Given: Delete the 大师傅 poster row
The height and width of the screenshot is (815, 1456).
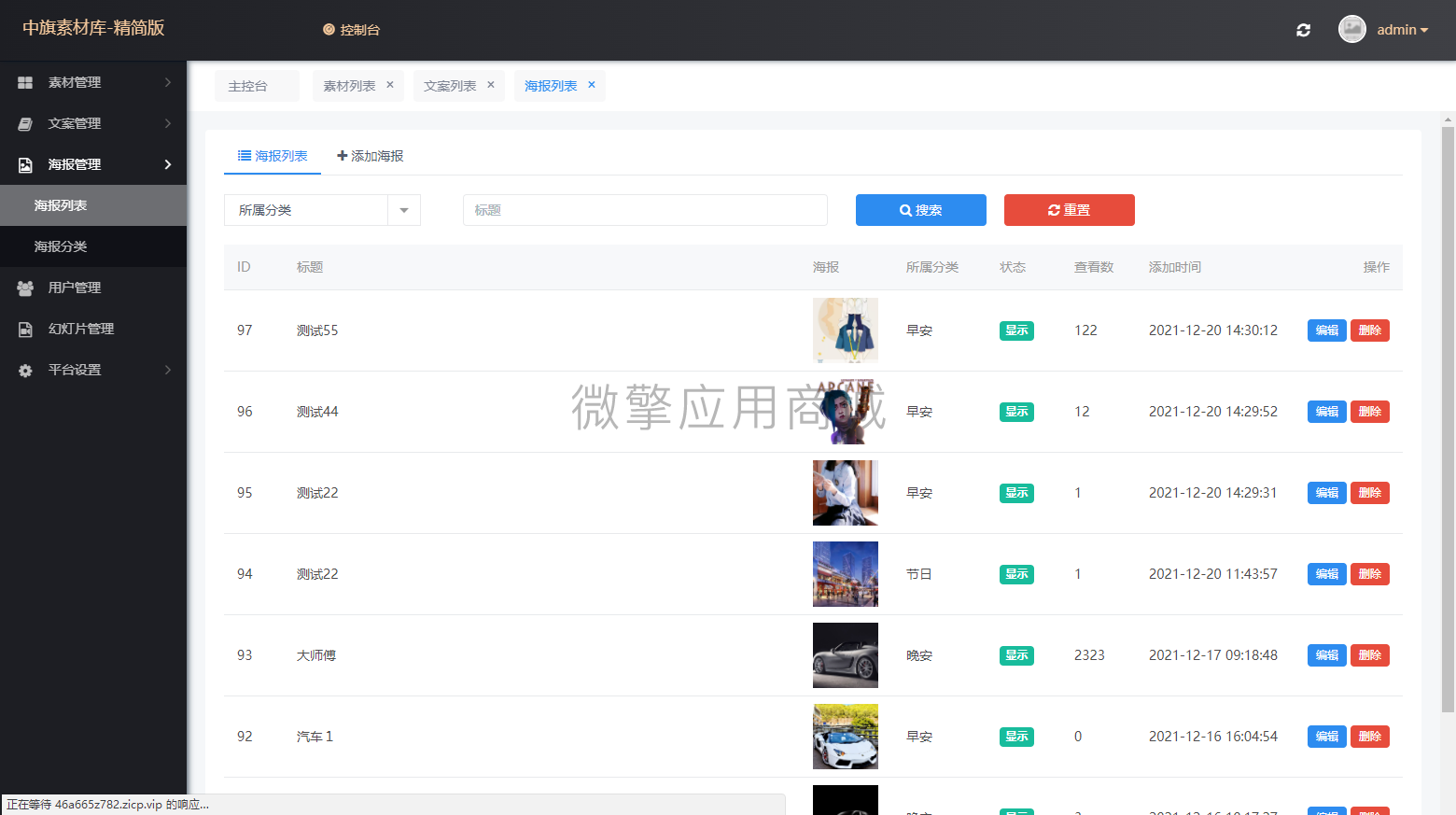Looking at the screenshot, I should pyautogui.click(x=1370, y=655).
